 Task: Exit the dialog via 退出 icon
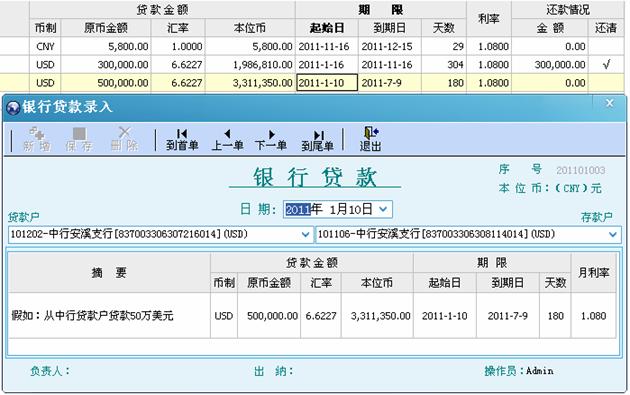(370, 139)
